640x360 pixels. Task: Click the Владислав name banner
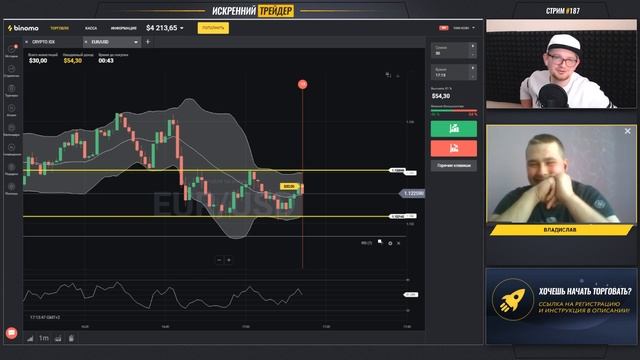tap(561, 230)
